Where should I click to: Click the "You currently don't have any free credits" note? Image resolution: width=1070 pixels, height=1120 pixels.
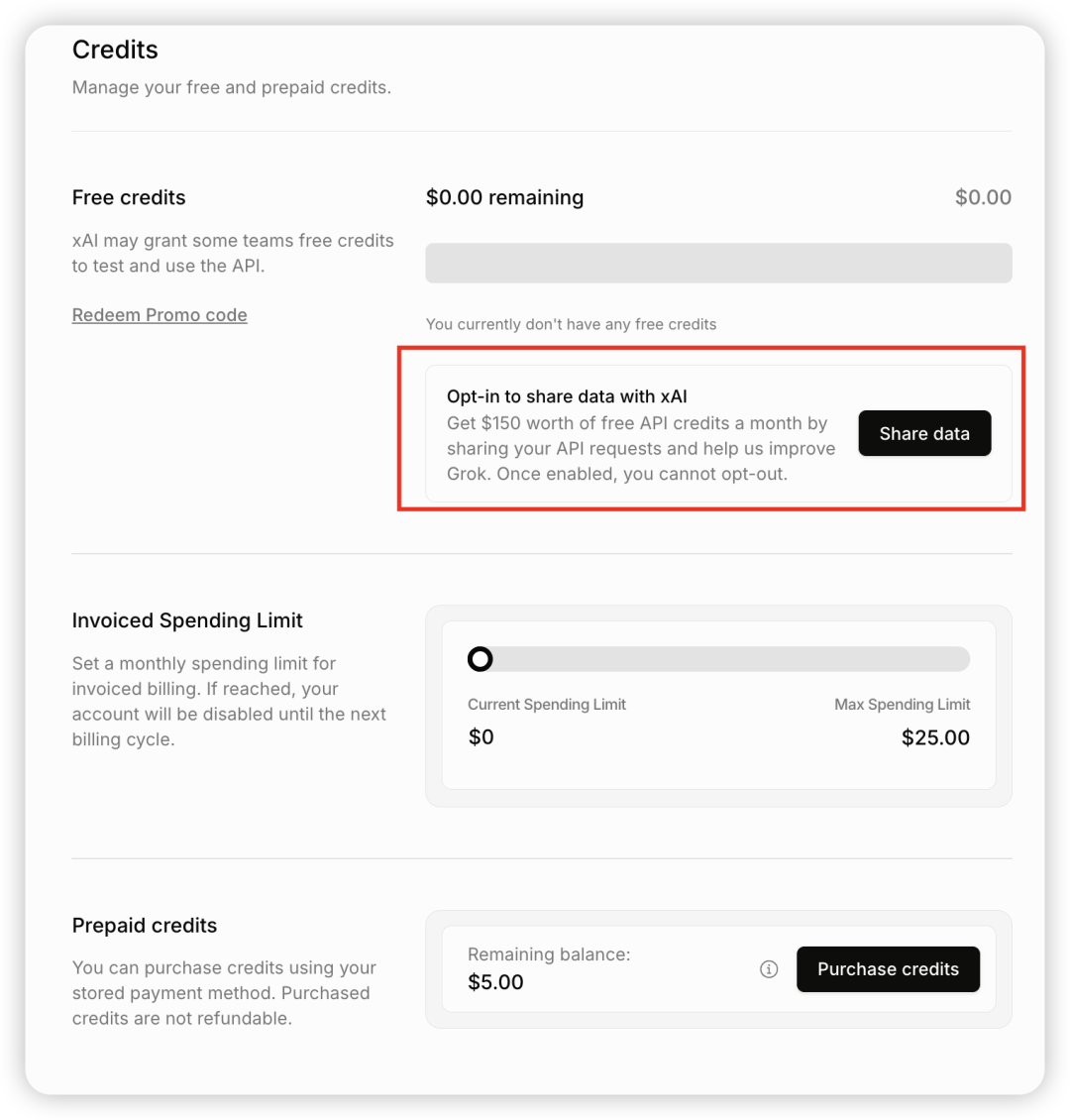click(571, 324)
